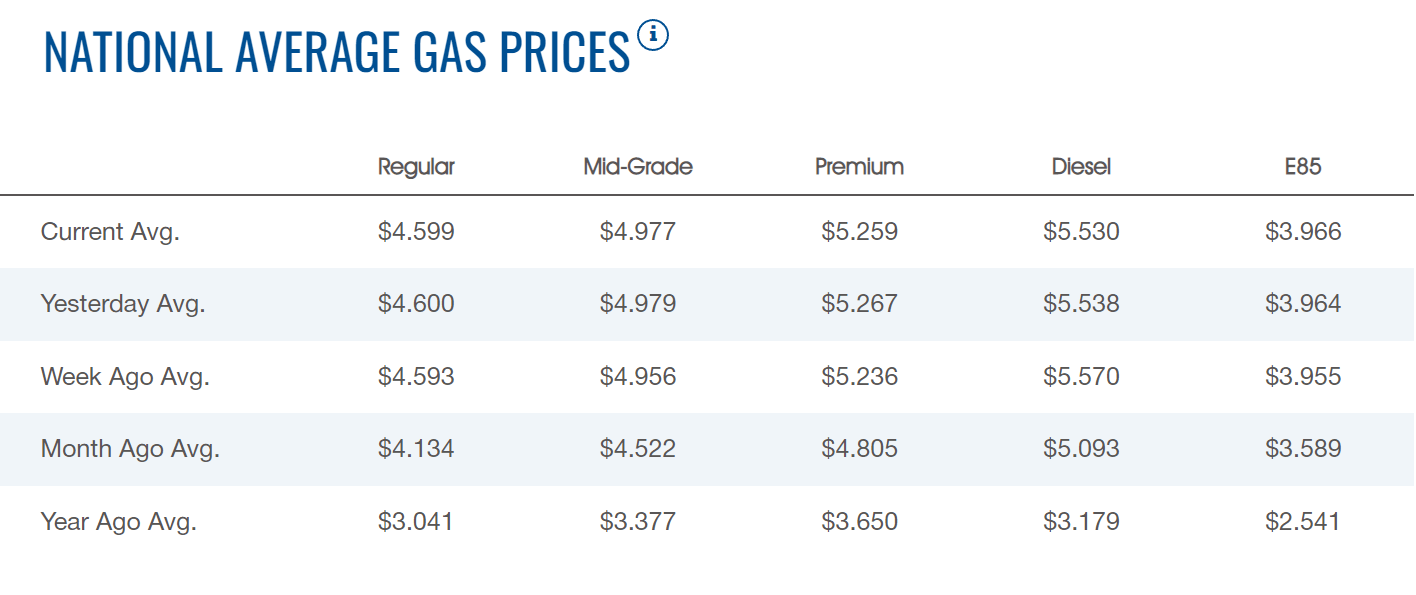Click the week-ago Mid-Grade price $4.956

(638, 377)
